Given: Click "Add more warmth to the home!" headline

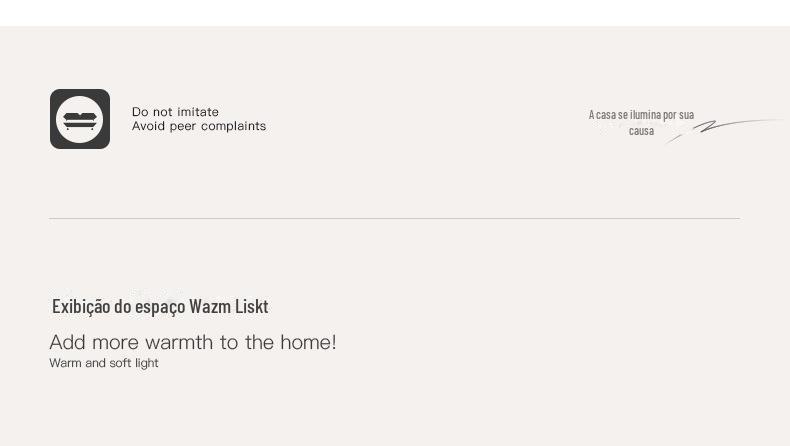Looking at the screenshot, I should point(193,343).
